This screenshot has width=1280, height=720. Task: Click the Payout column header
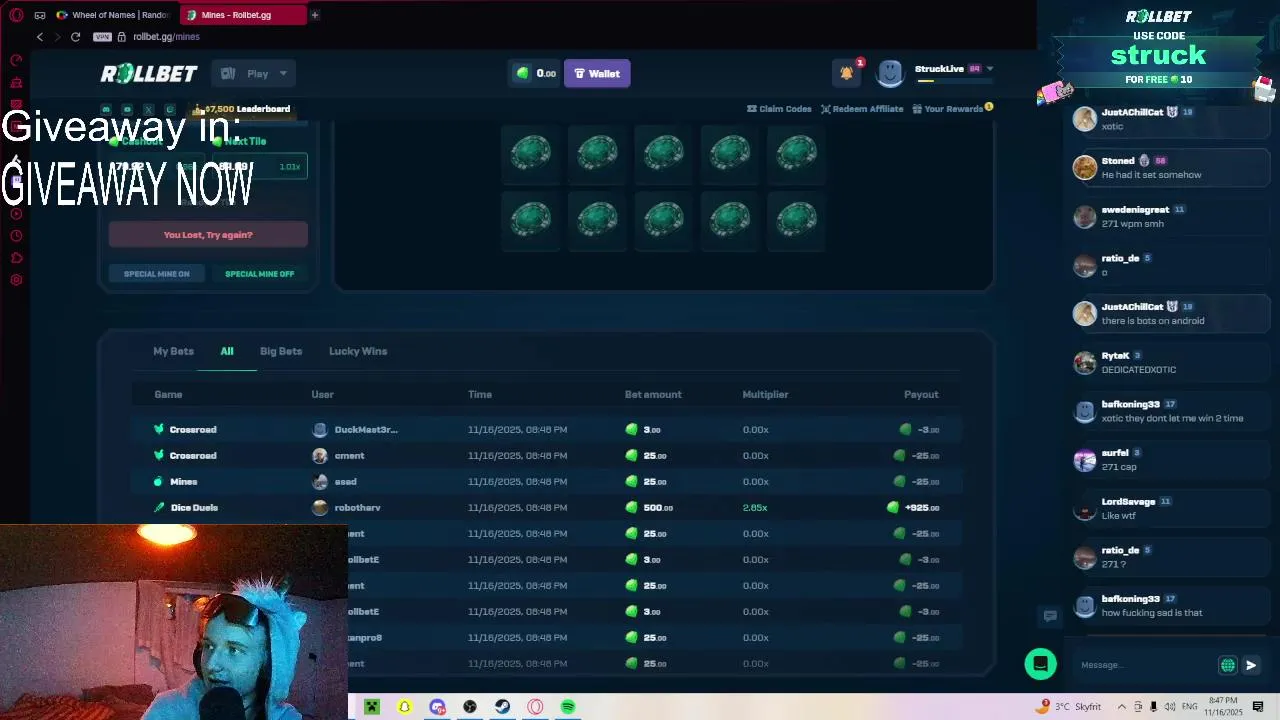click(x=921, y=395)
